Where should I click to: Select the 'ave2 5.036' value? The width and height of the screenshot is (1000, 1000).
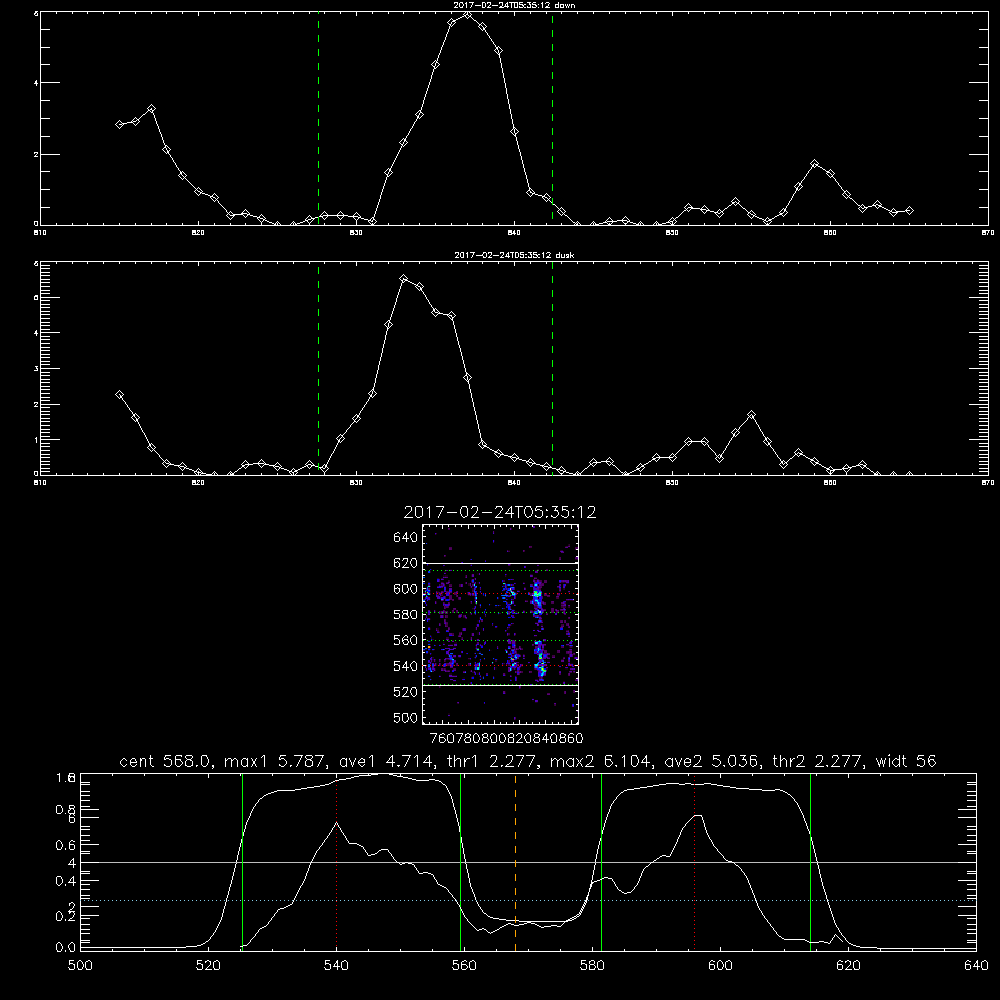pos(711,761)
